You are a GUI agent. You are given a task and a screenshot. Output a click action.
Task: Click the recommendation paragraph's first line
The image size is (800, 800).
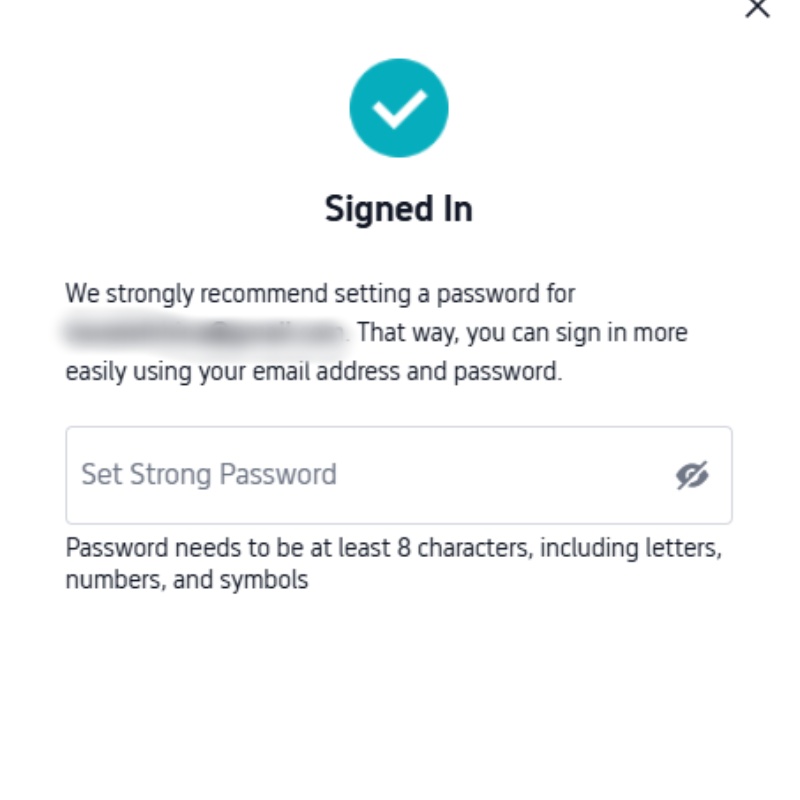tap(320, 295)
